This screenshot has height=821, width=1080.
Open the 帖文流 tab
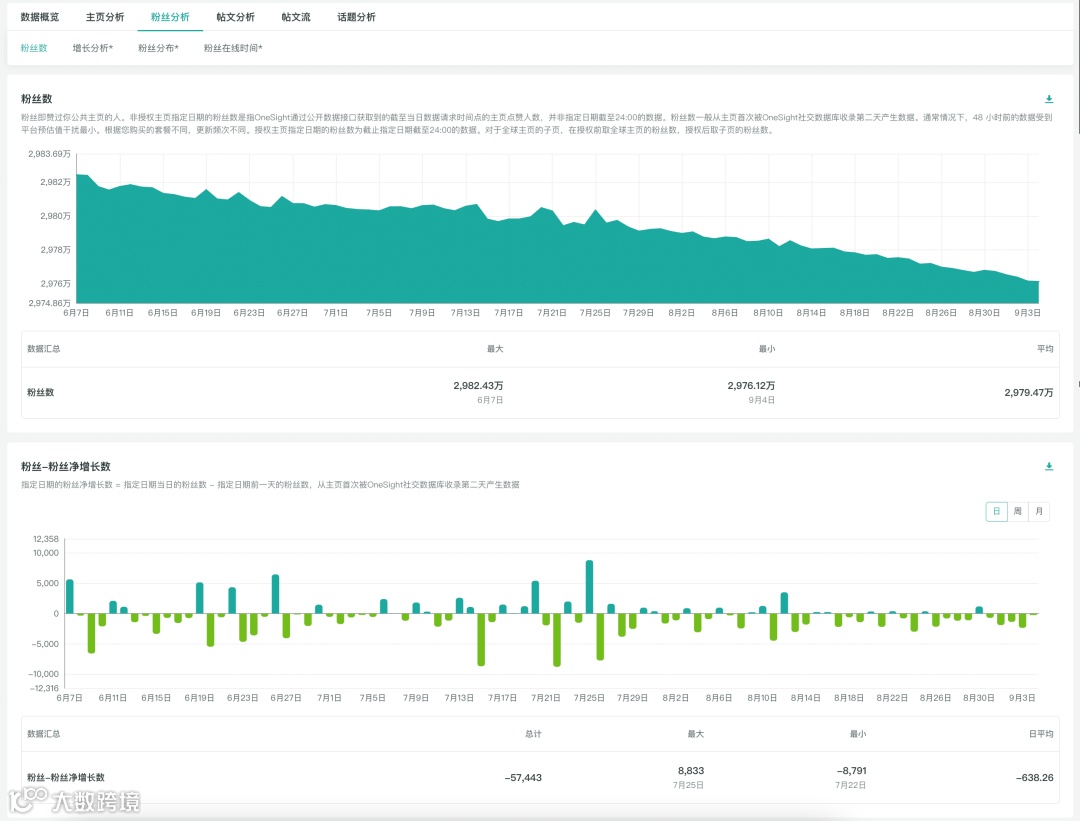(x=296, y=17)
